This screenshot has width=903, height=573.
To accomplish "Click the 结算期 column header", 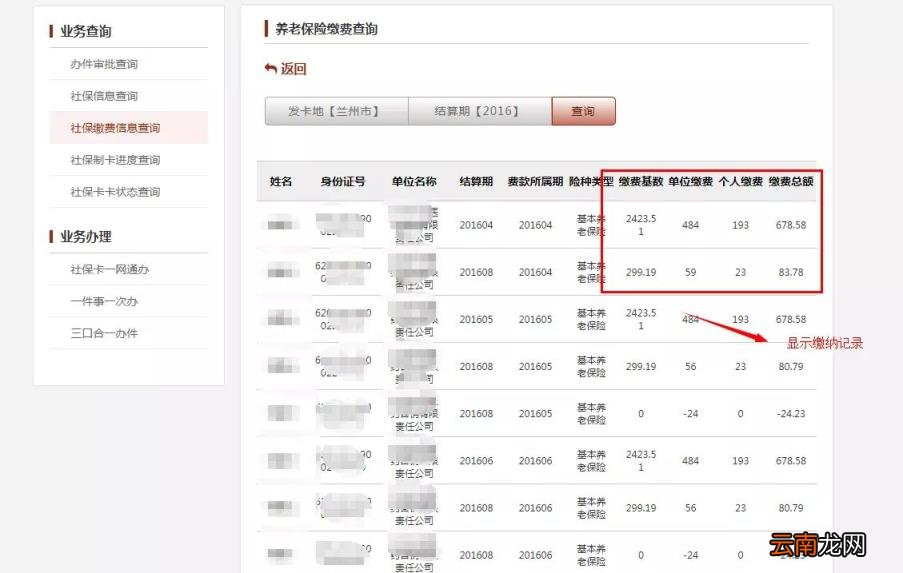I will pos(476,181).
